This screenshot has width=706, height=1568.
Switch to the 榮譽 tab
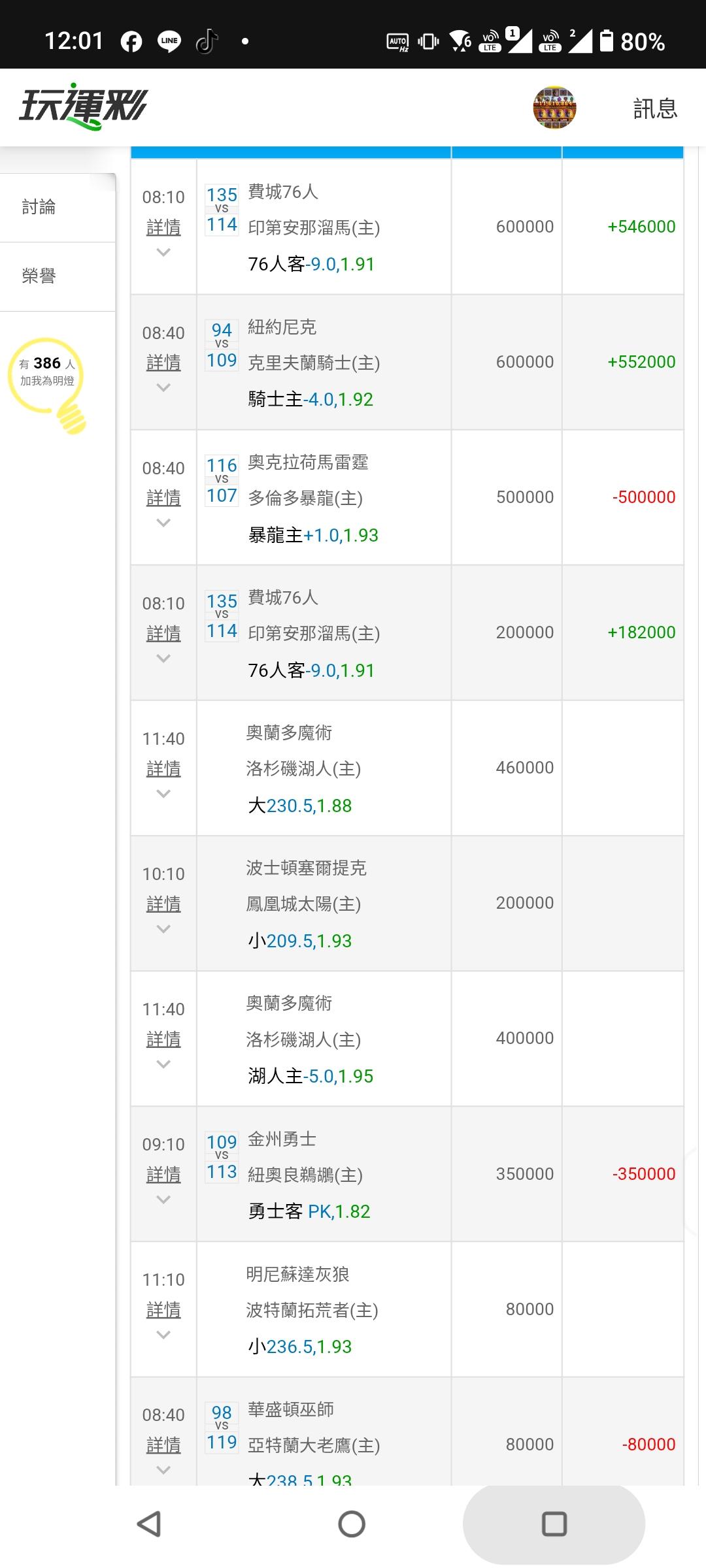click(39, 276)
